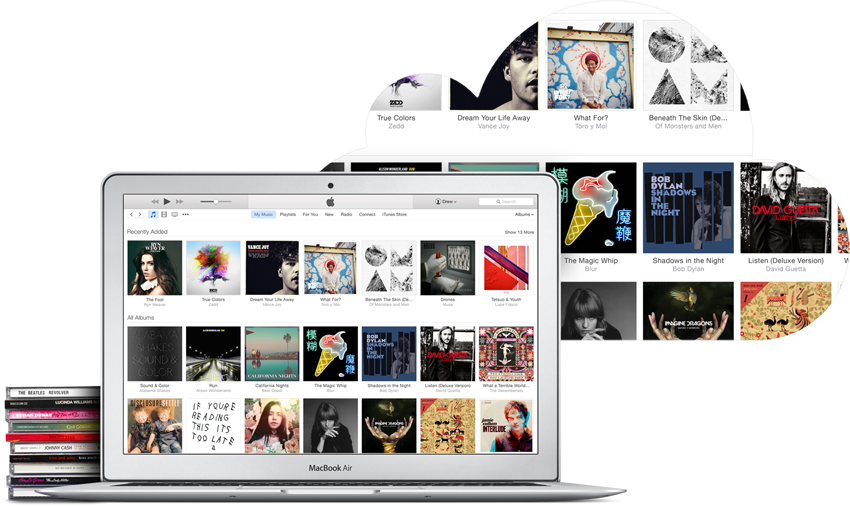
Task: Expand the Albums view dropdown
Action: pyautogui.click(x=524, y=215)
